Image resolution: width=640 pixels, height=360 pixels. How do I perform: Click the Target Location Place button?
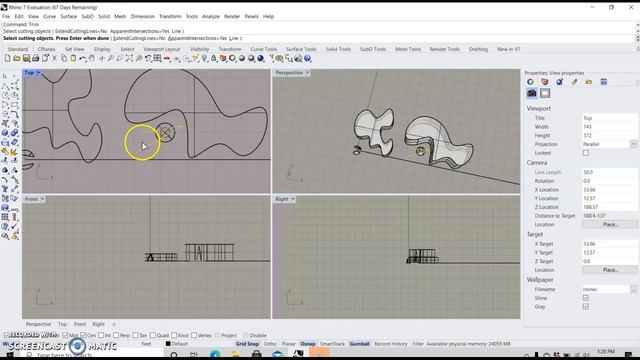(610, 270)
